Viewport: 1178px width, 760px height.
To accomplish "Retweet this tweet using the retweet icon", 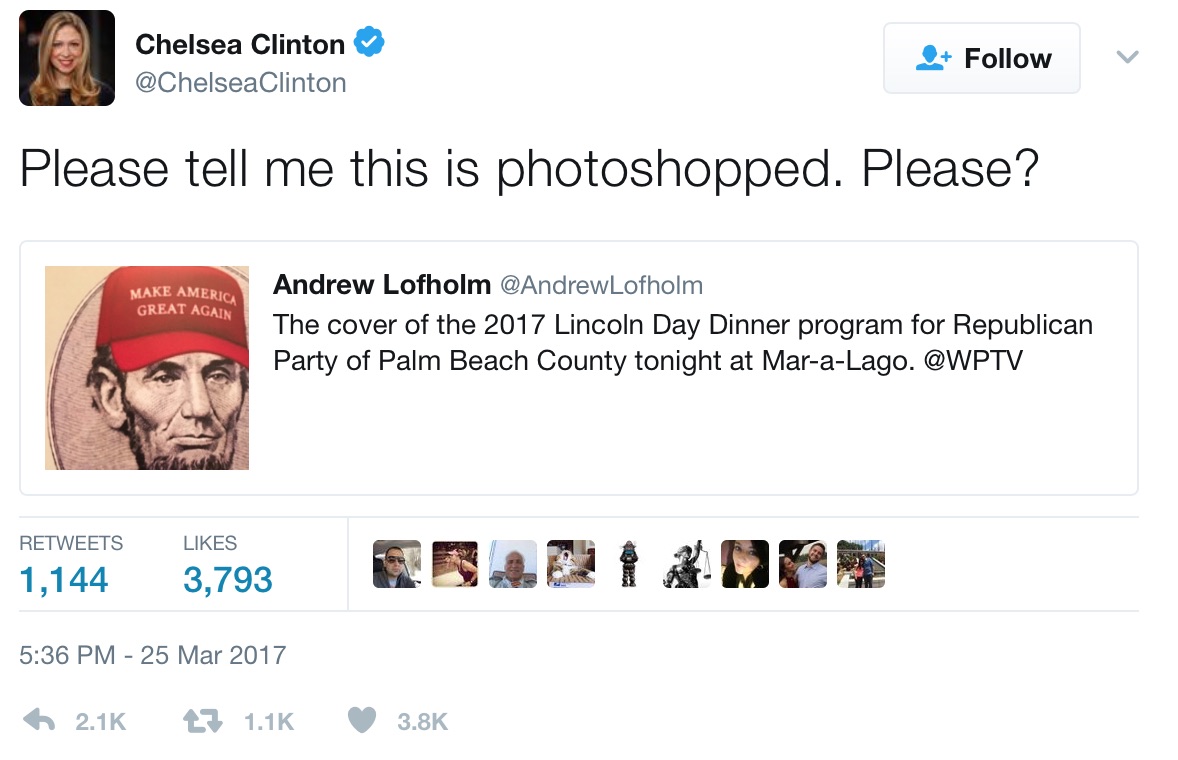I will click(x=206, y=720).
